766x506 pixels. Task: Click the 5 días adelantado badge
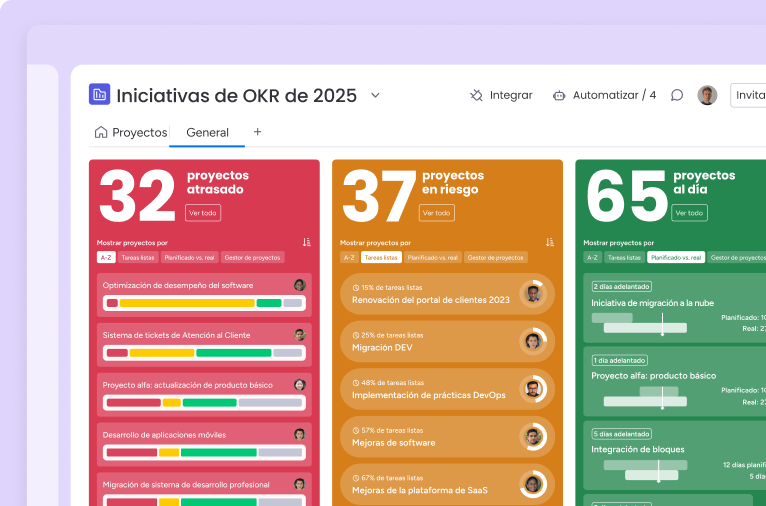621,434
